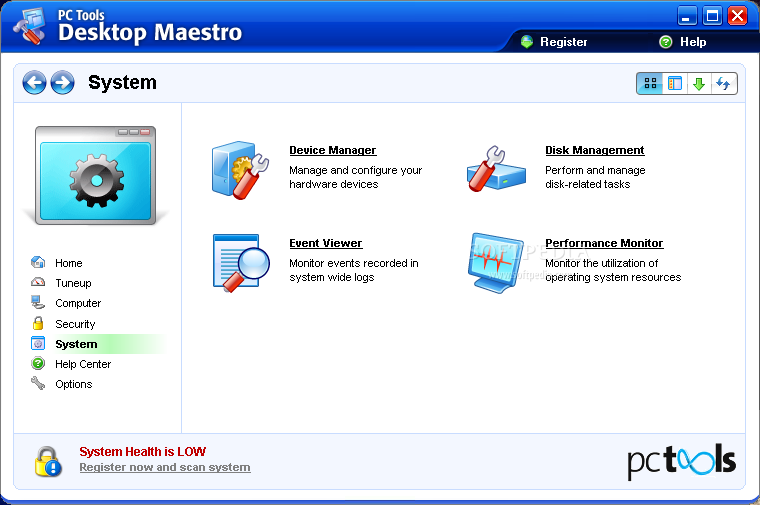The image size is (760, 505).
Task: Click the Event Viewer link
Action: pyautogui.click(x=326, y=243)
